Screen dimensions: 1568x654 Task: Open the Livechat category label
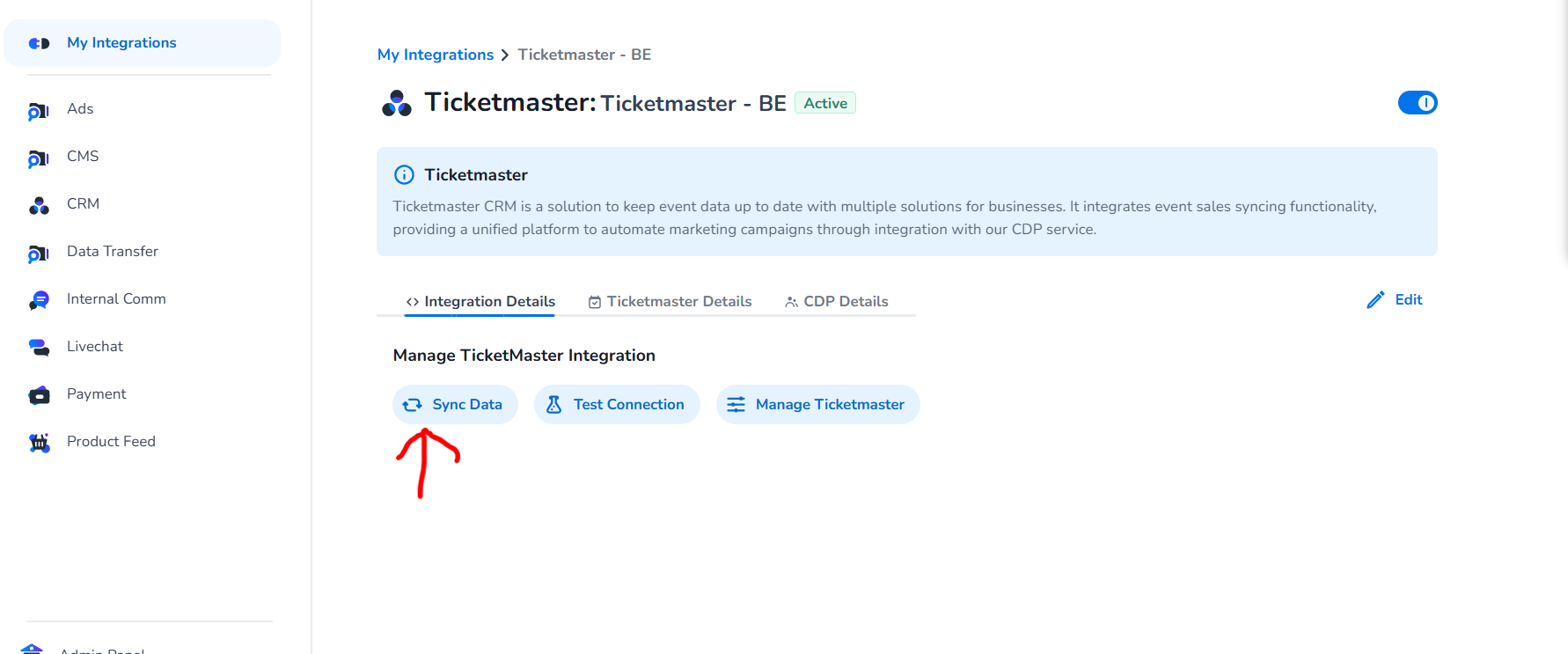[x=95, y=347]
